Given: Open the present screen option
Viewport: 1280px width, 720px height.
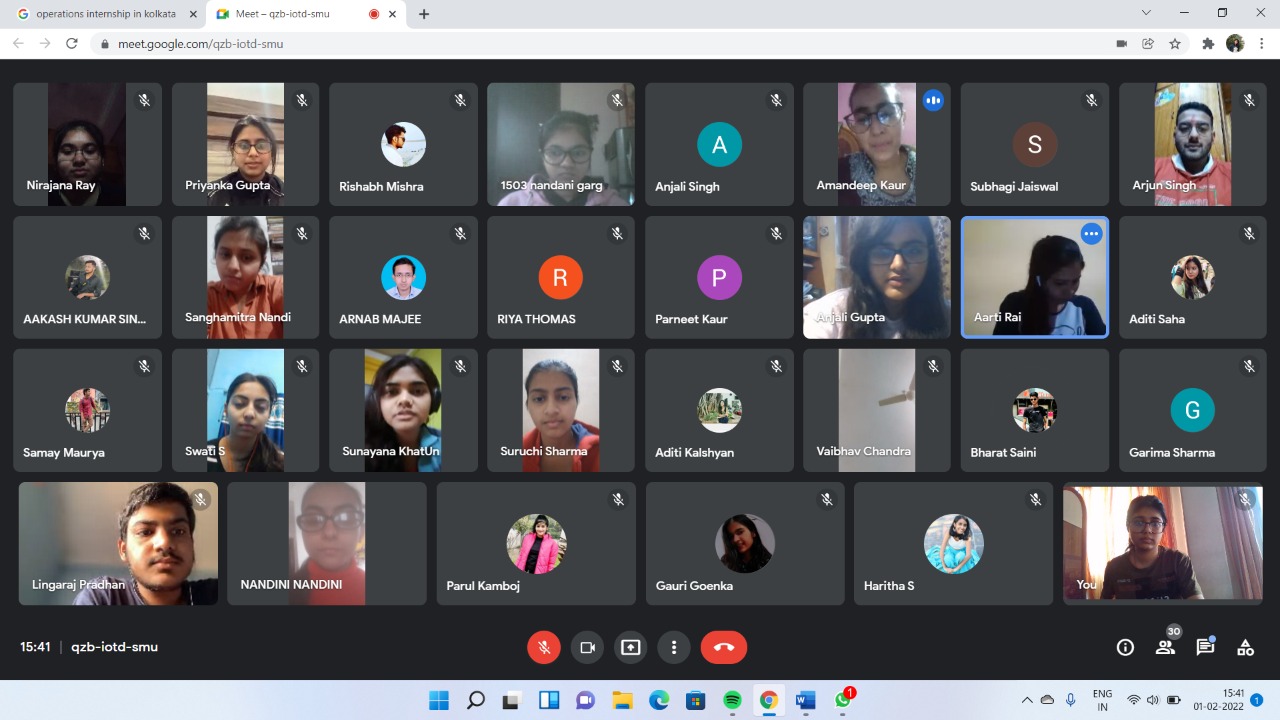Looking at the screenshot, I should click(630, 647).
